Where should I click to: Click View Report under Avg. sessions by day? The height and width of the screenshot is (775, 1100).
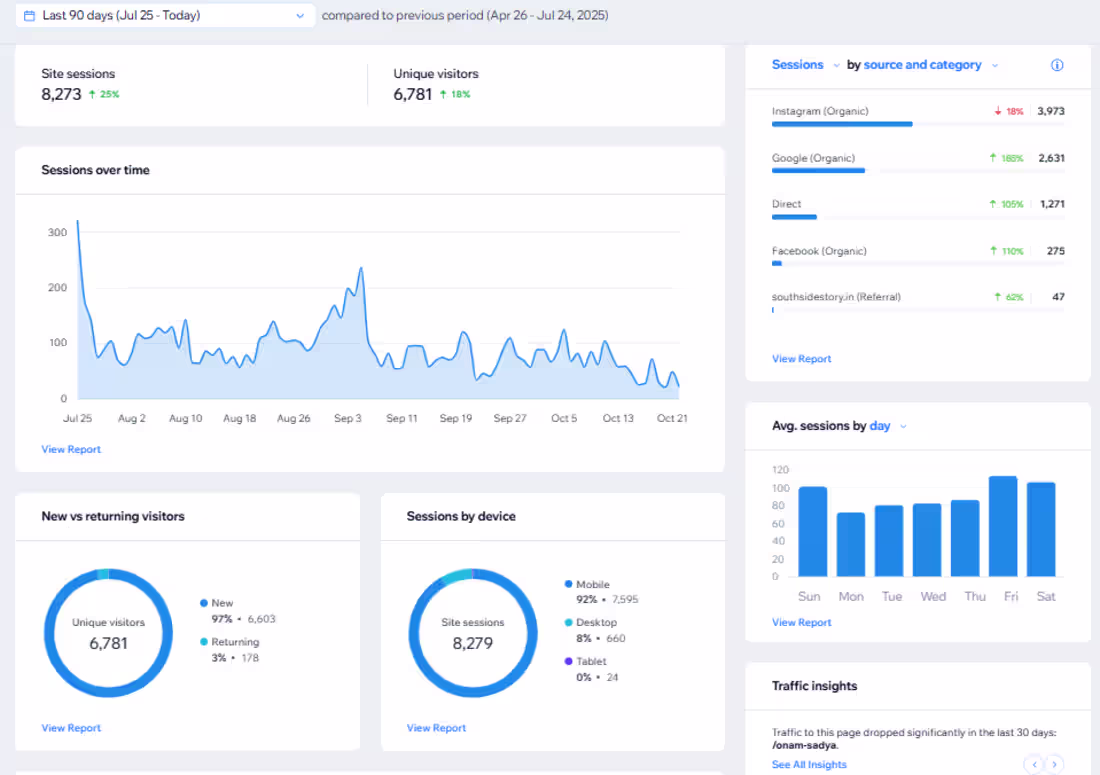(x=801, y=622)
